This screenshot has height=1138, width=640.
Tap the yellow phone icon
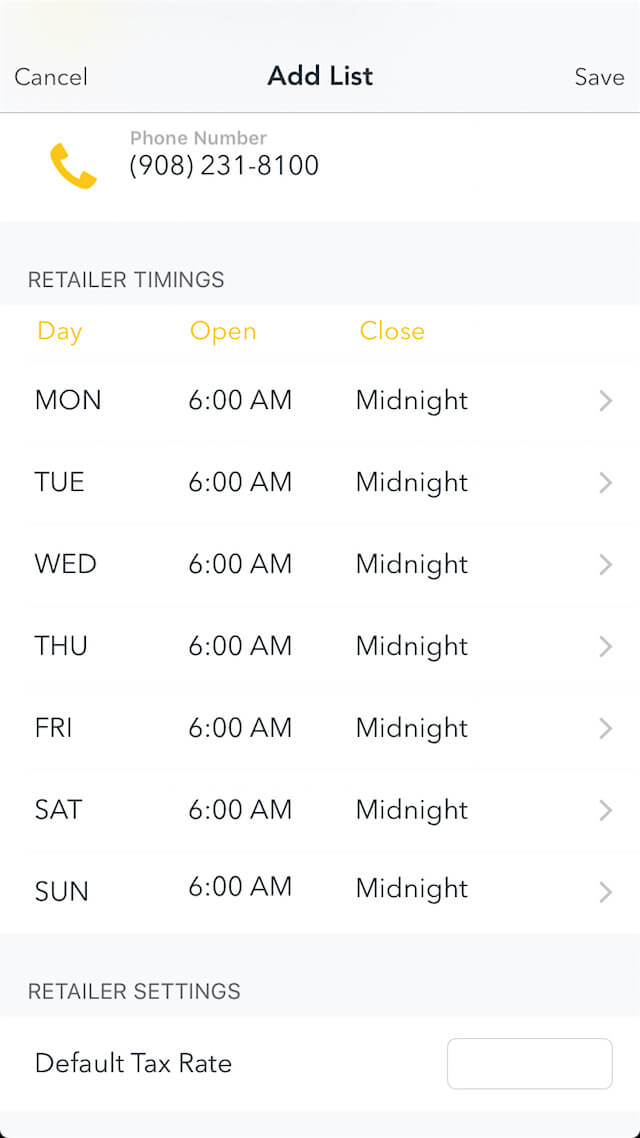73,166
